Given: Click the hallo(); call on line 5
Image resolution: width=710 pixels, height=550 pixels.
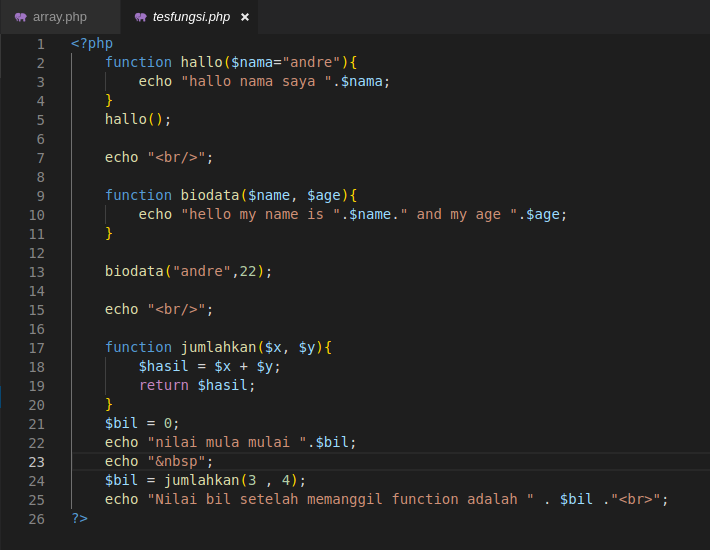Looking at the screenshot, I should [138, 120].
